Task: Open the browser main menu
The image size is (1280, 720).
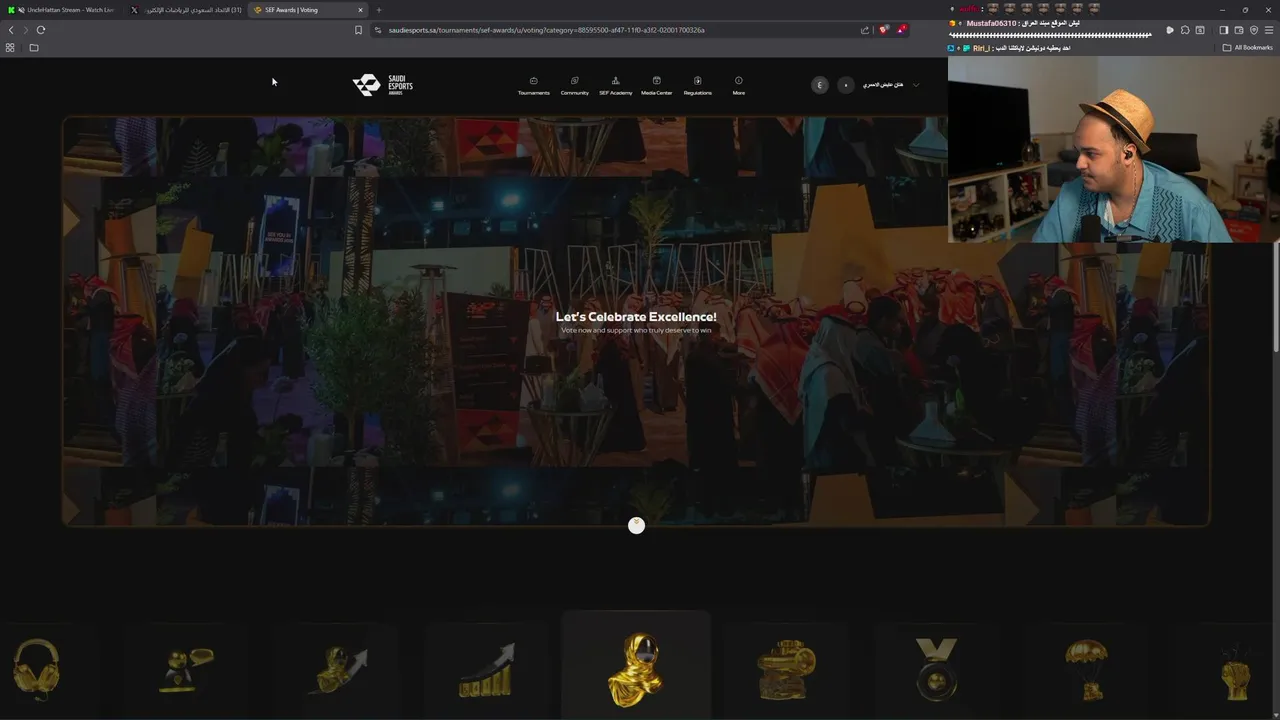Action: [x=1269, y=30]
